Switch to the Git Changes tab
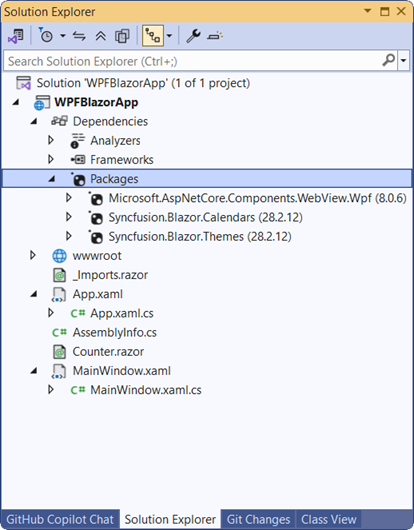414x530 pixels. (259, 519)
